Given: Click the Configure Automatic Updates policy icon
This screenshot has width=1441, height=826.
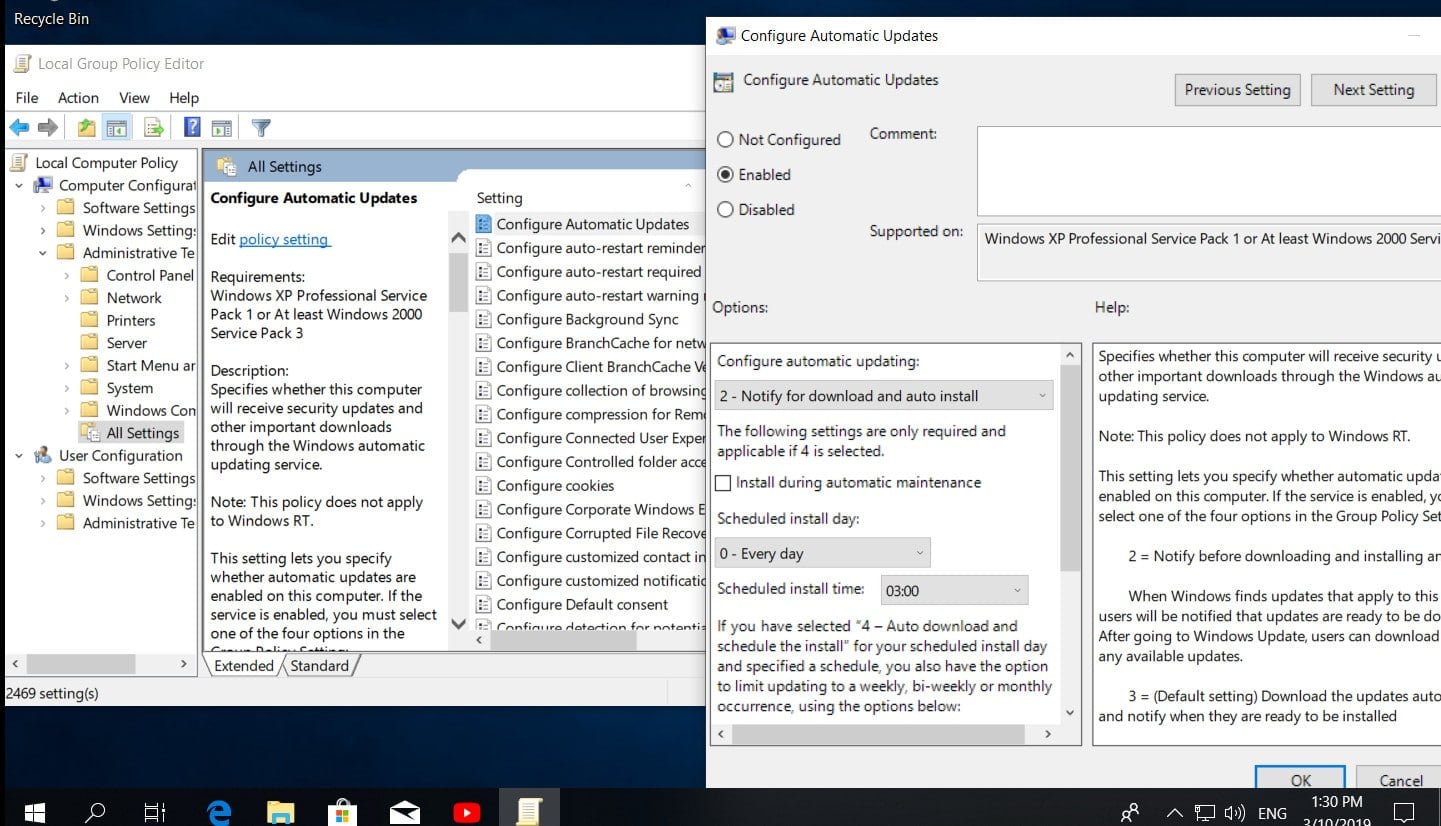Looking at the screenshot, I should [484, 224].
